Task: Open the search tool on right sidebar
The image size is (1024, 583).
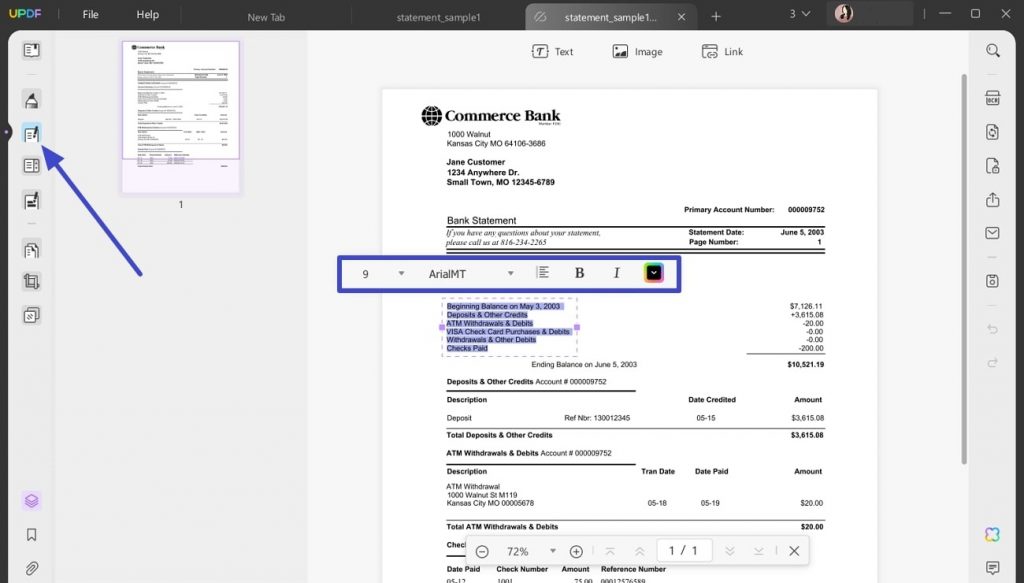Action: click(992, 50)
